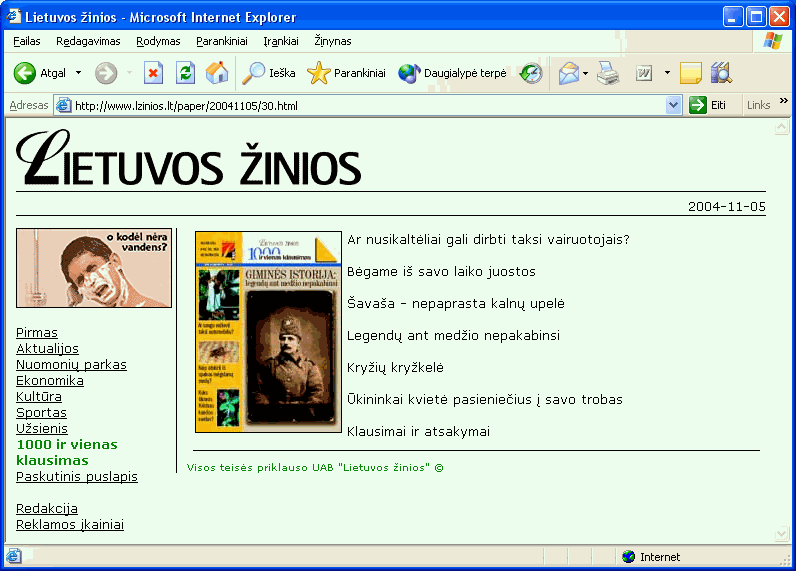Open the yellow discuss note icon

690,74
